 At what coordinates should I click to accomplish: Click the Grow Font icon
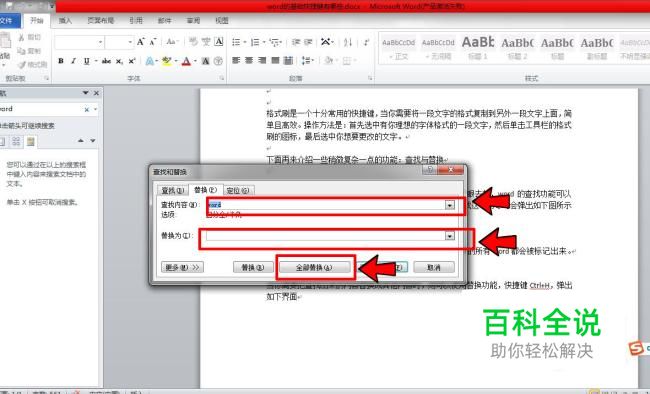pyautogui.click(x=141, y=42)
